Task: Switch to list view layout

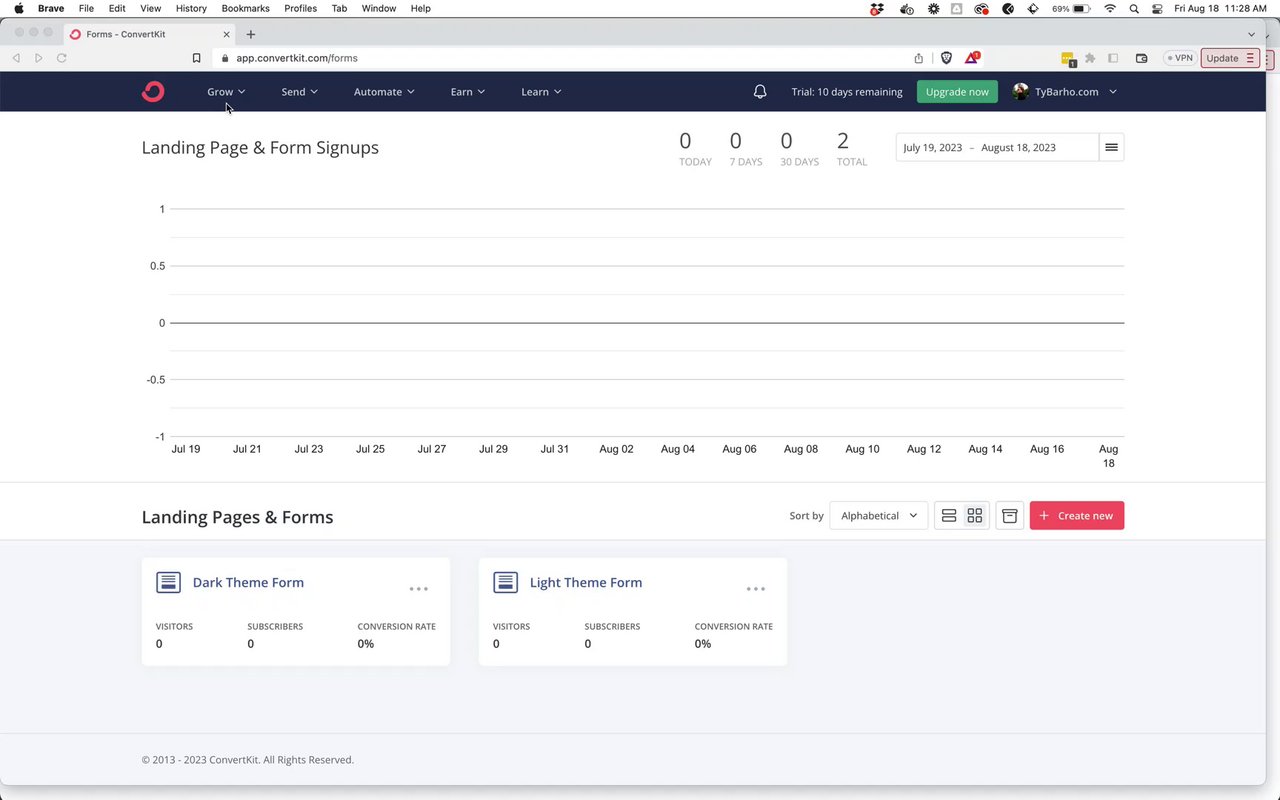Action: click(949, 516)
